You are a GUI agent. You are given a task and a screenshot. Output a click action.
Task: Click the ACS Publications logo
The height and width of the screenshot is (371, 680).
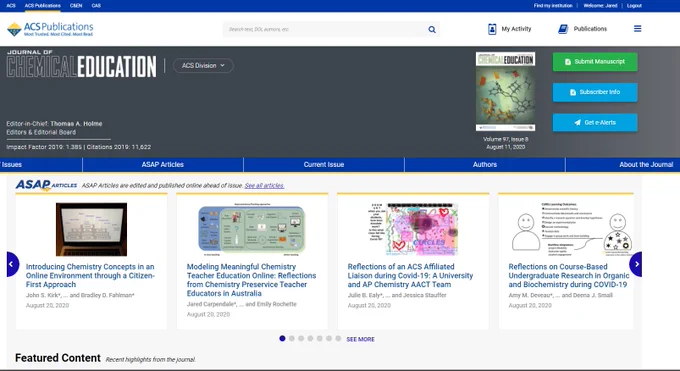50,29
